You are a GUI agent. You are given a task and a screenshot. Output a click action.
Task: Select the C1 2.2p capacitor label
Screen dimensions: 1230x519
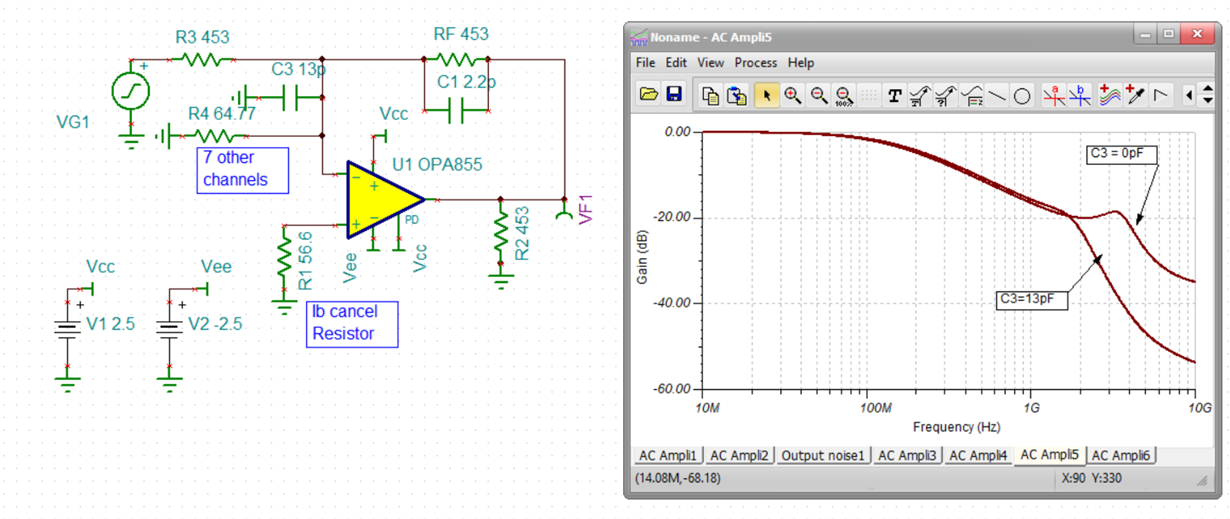[467, 83]
